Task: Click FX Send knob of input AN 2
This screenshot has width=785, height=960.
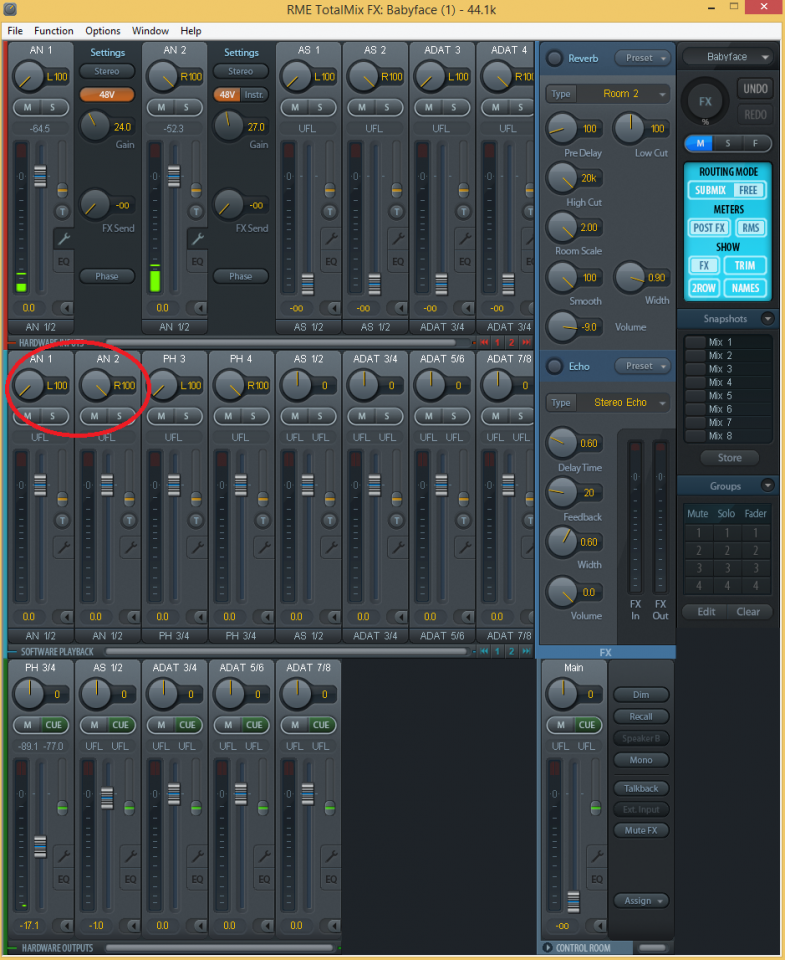Action: pos(228,204)
